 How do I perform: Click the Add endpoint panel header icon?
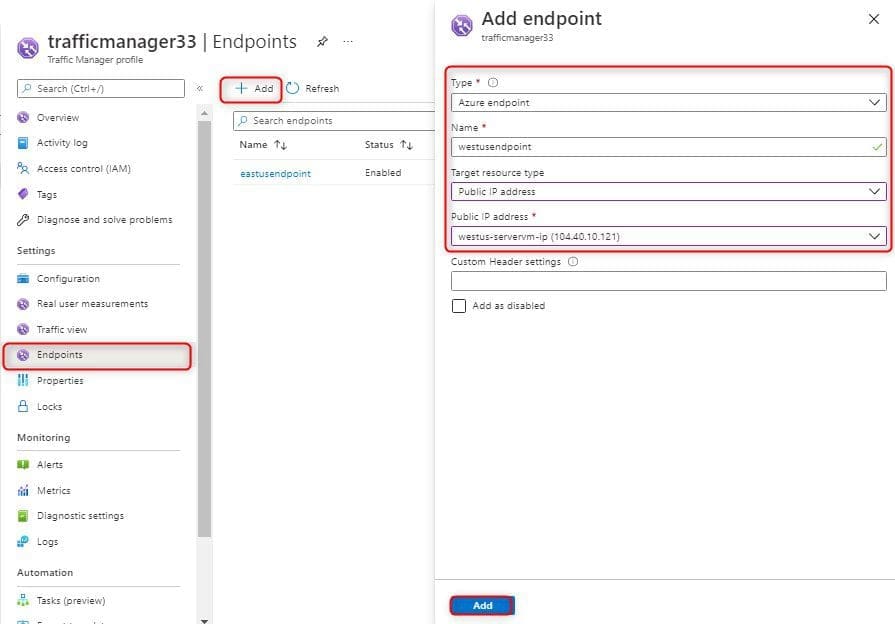462,26
